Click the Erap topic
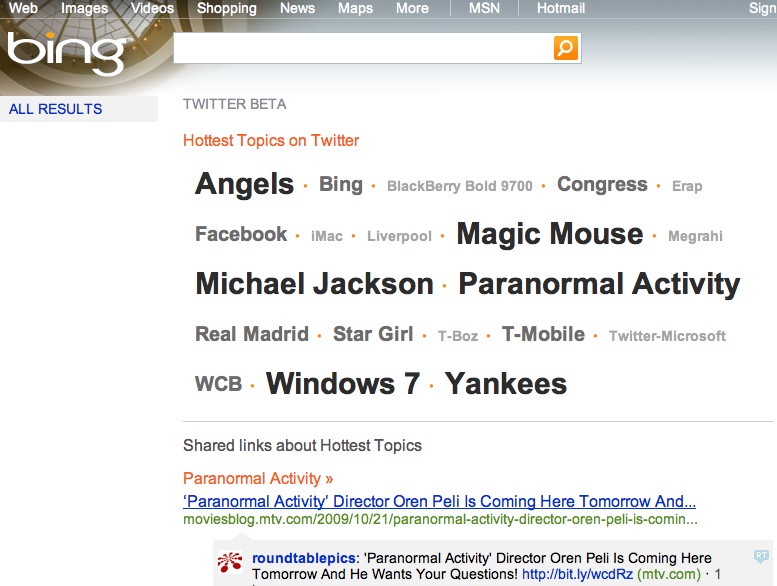Screen dimensions: 777x586 pos(687,186)
